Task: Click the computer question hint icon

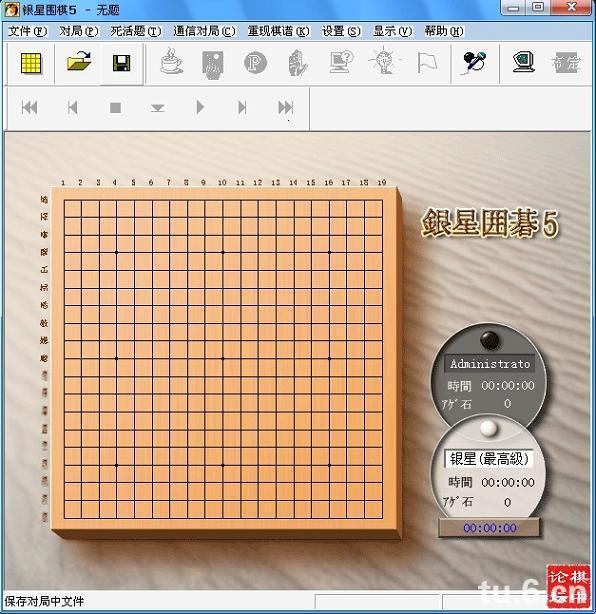Action: pyautogui.click(x=341, y=62)
